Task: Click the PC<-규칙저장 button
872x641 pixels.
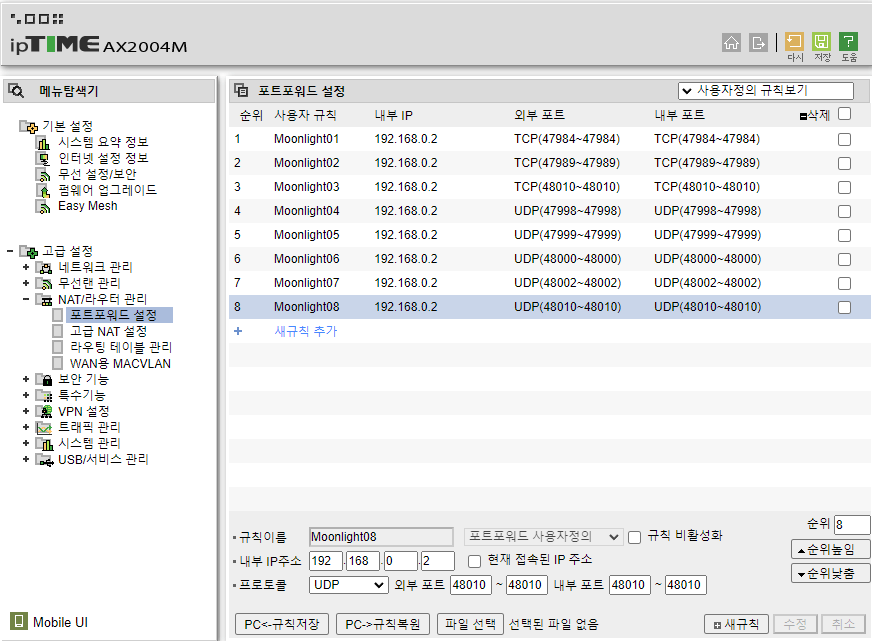Action: (x=282, y=624)
